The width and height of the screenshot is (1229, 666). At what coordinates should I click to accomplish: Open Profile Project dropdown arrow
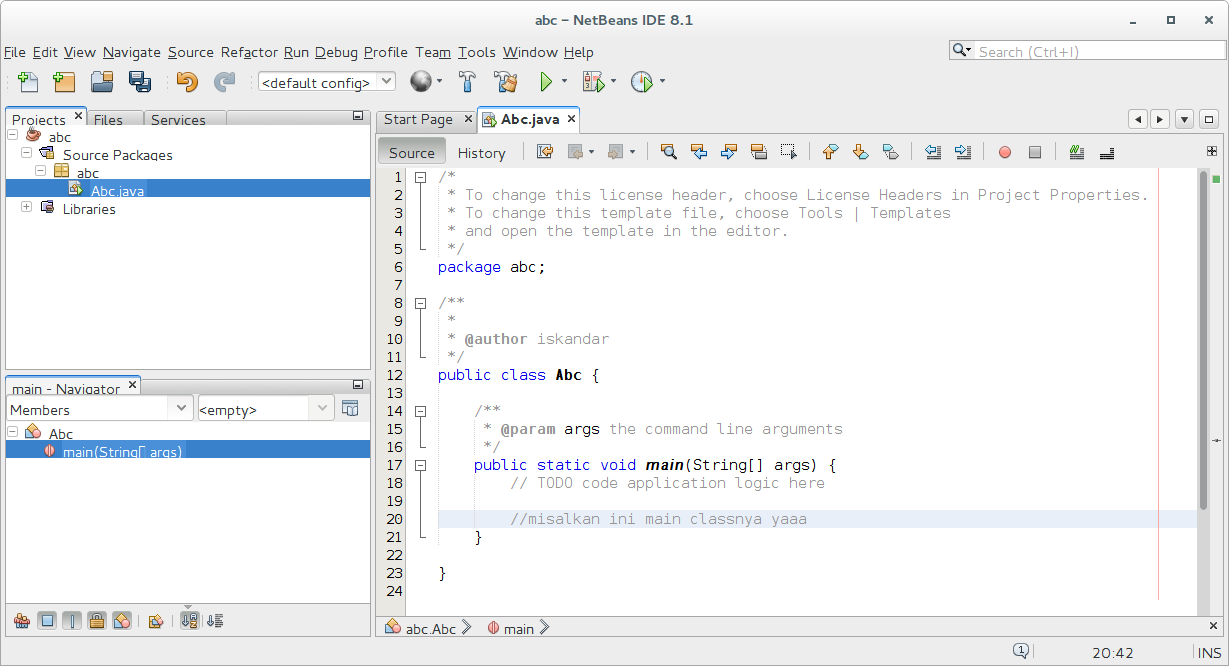point(662,82)
